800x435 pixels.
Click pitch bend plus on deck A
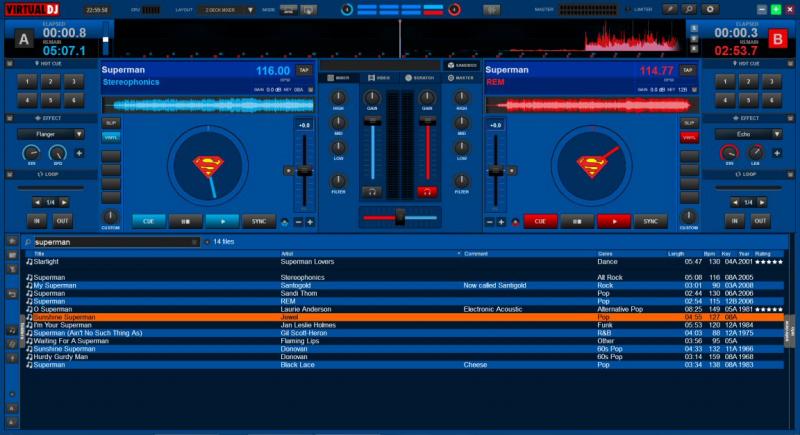tap(310, 222)
